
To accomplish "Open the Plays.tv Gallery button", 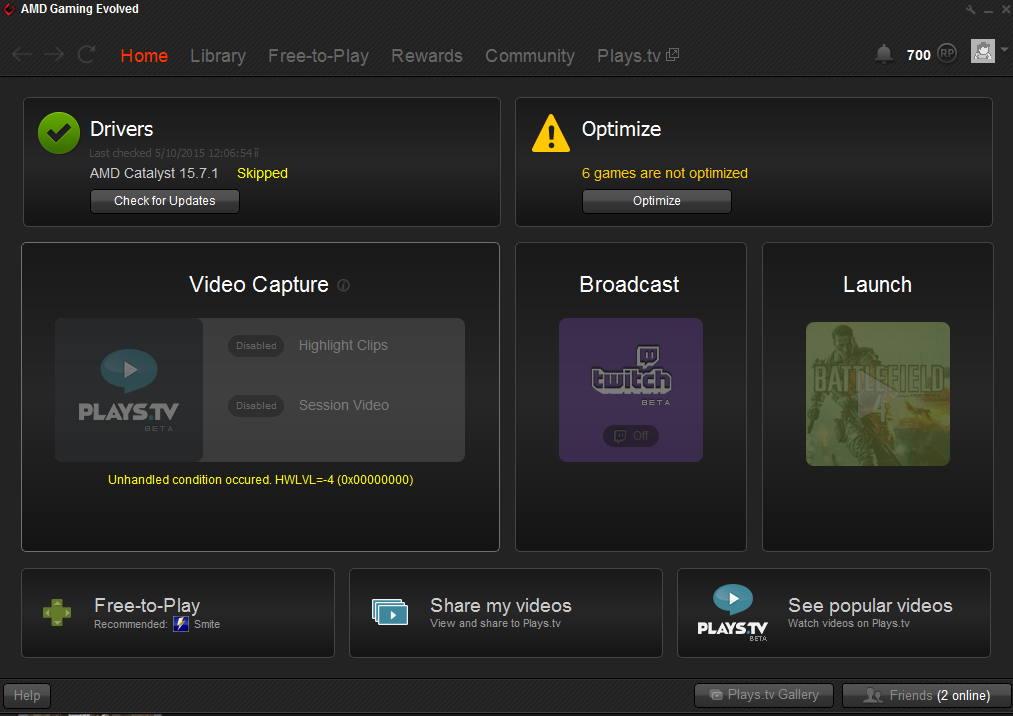I will pyautogui.click(x=764, y=695).
